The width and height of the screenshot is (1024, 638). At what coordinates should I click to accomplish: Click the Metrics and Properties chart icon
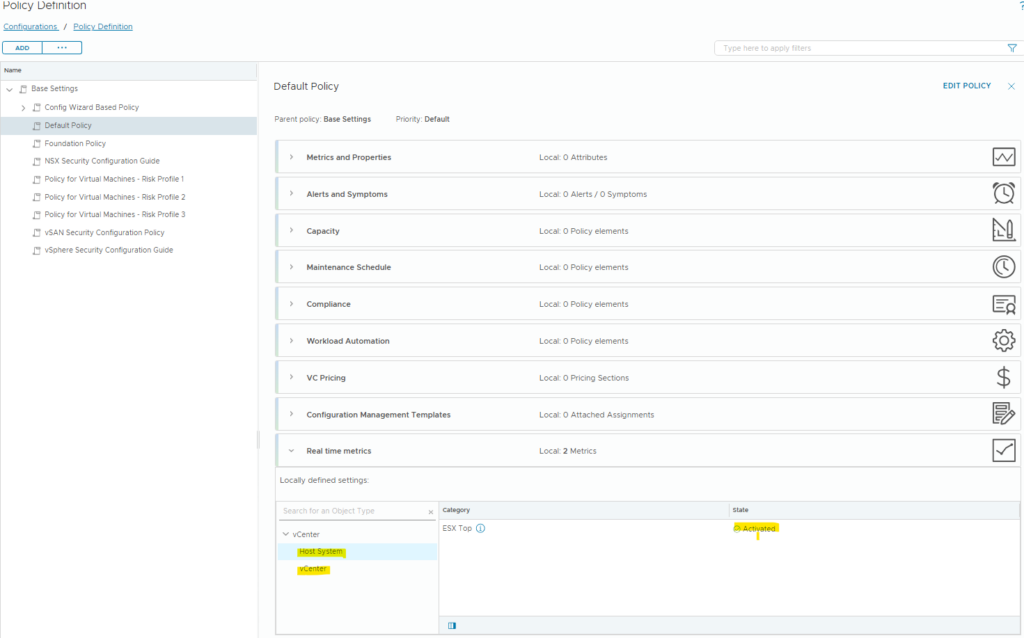point(1004,157)
